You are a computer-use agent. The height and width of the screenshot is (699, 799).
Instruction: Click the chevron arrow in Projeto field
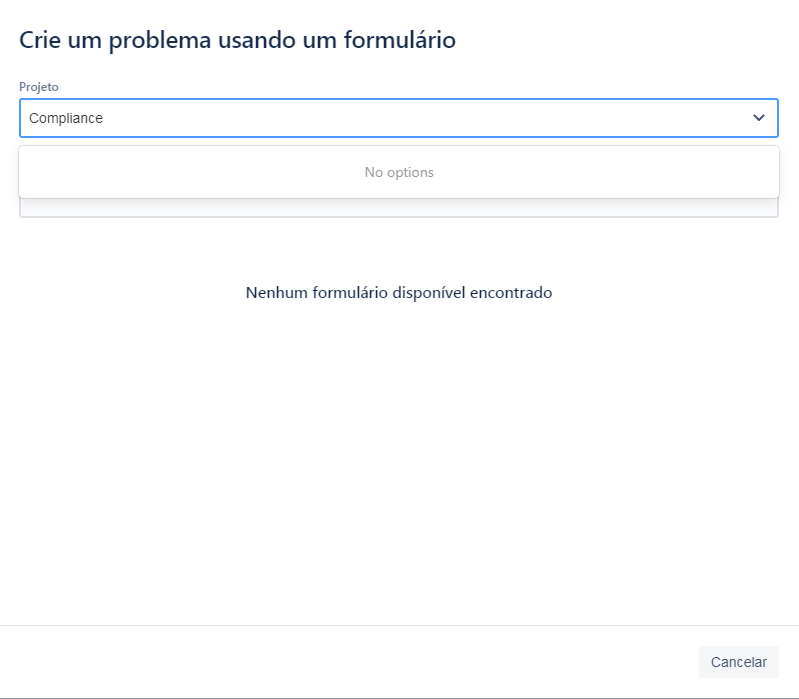point(759,118)
